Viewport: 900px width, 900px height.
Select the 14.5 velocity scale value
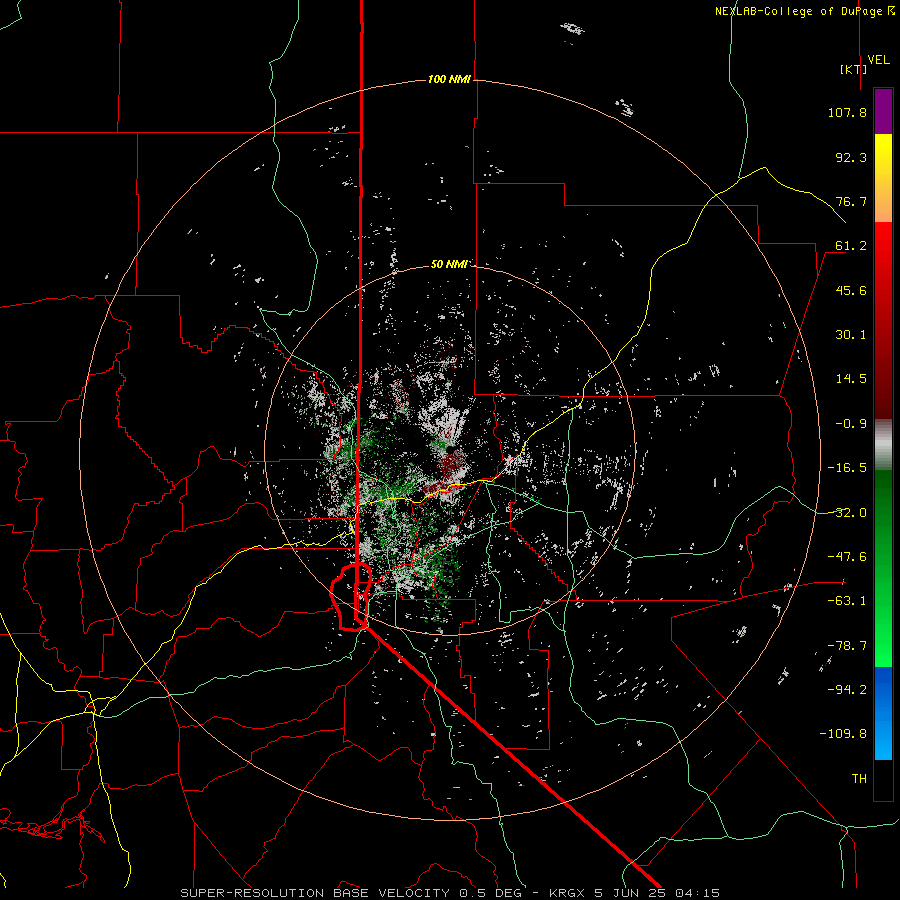coord(851,379)
